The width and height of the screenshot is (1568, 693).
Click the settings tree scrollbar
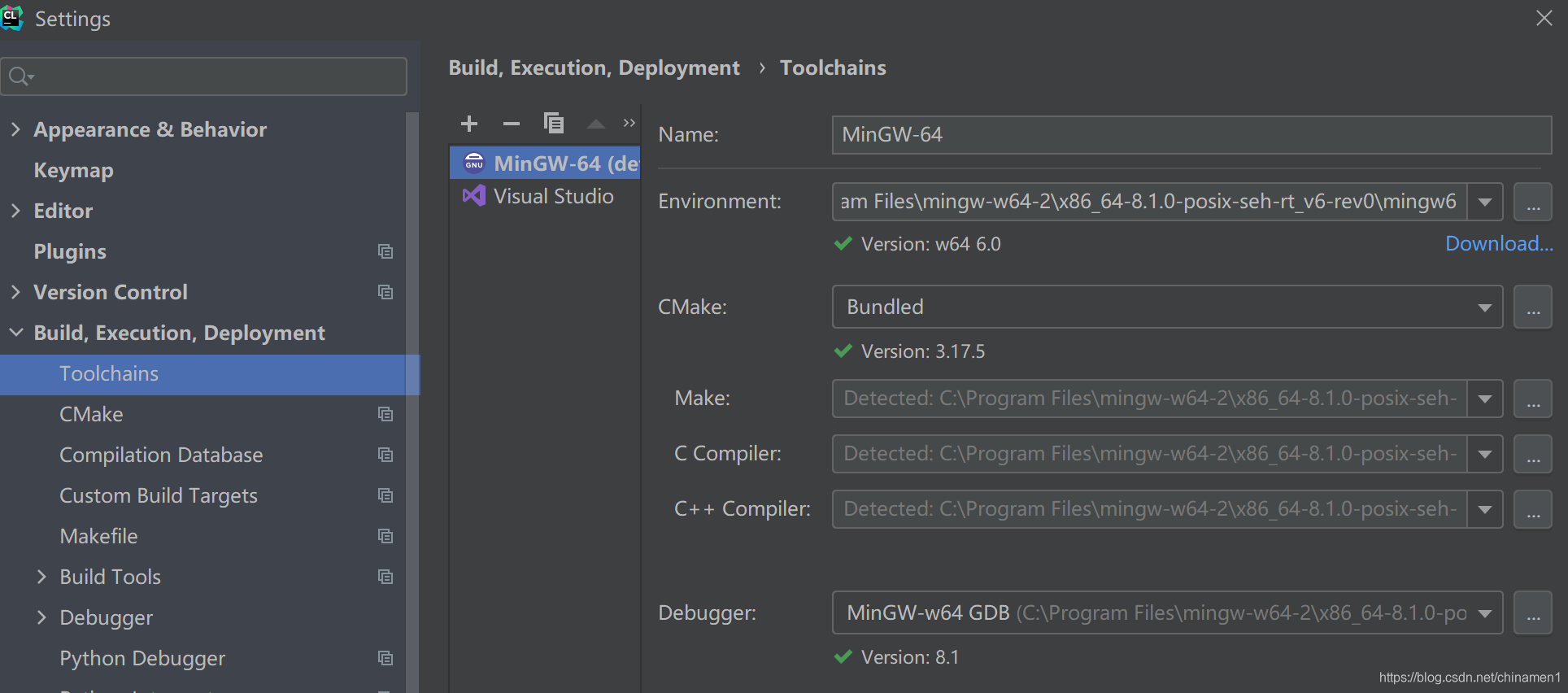tap(412, 402)
